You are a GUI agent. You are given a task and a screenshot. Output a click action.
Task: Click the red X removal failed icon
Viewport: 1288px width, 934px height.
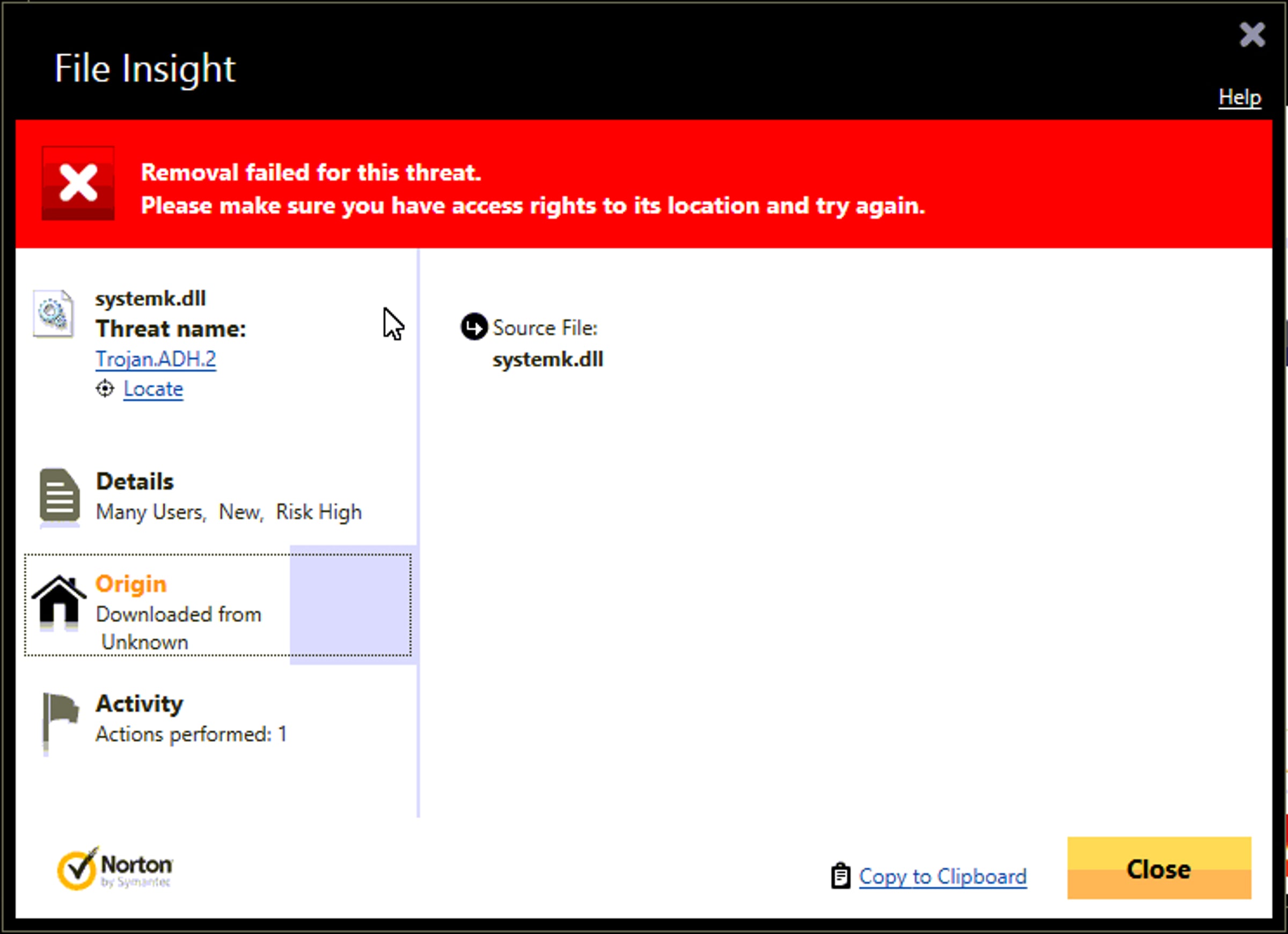[x=78, y=184]
